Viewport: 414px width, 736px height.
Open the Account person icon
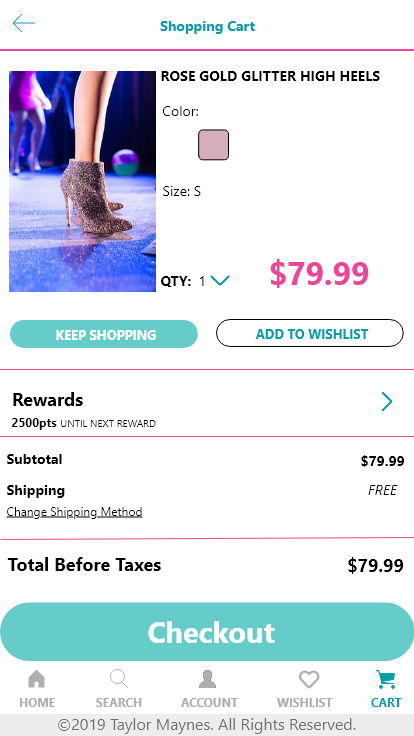[x=207, y=679]
